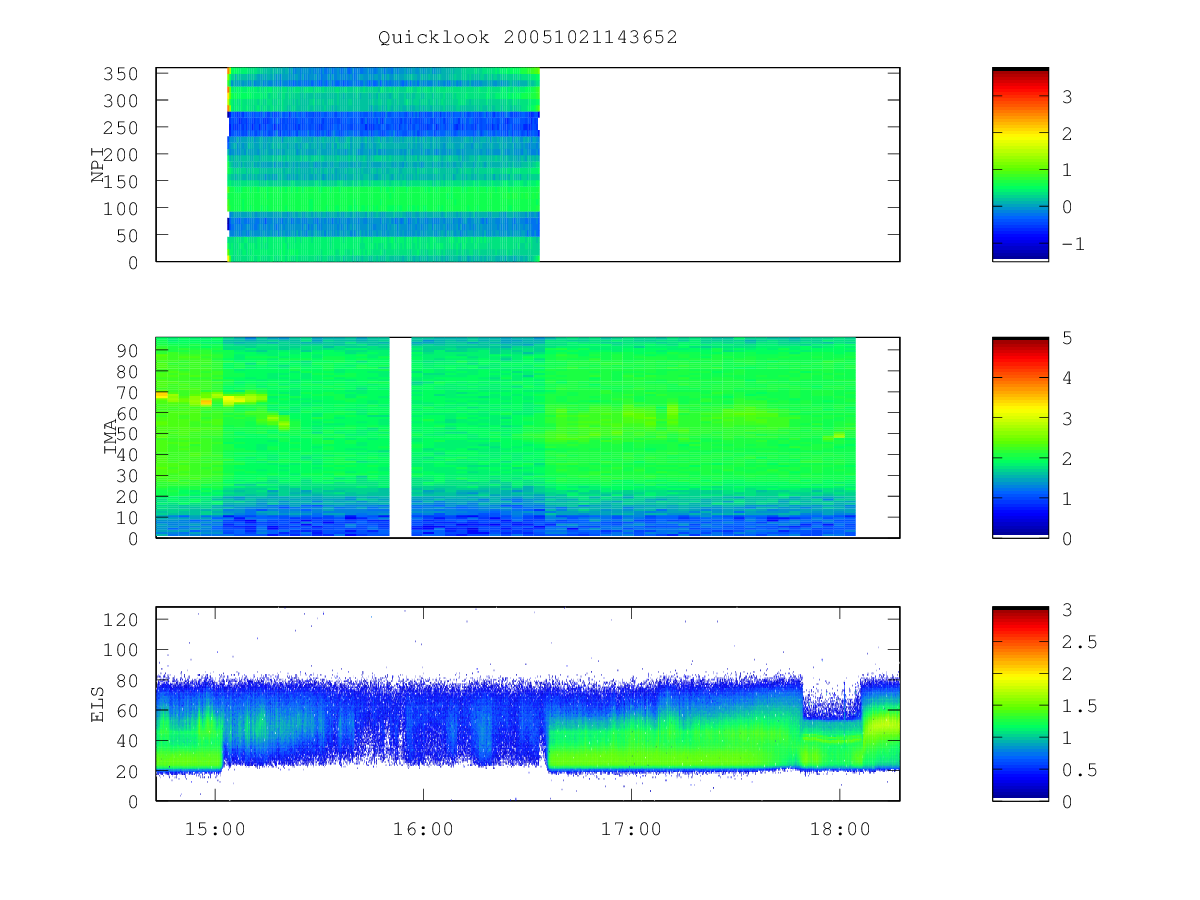
Task: Click the ELS color scale bar
Action: click(x=1020, y=703)
